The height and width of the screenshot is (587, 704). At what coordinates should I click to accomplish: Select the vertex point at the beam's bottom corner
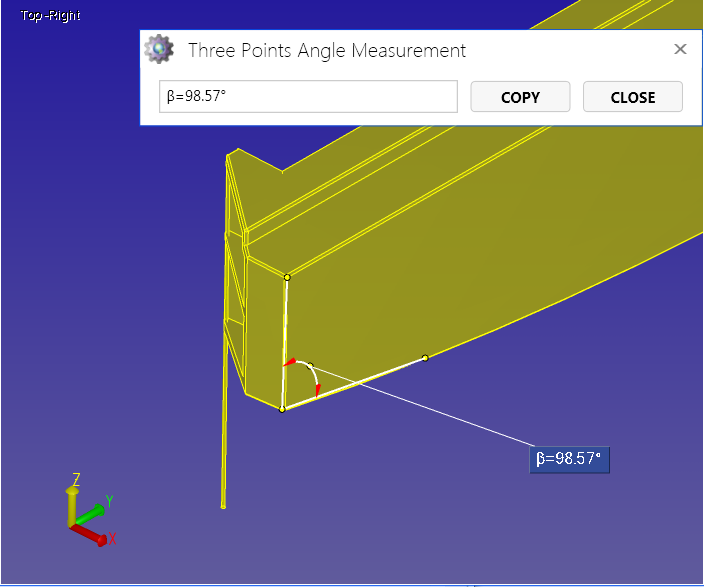282,409
